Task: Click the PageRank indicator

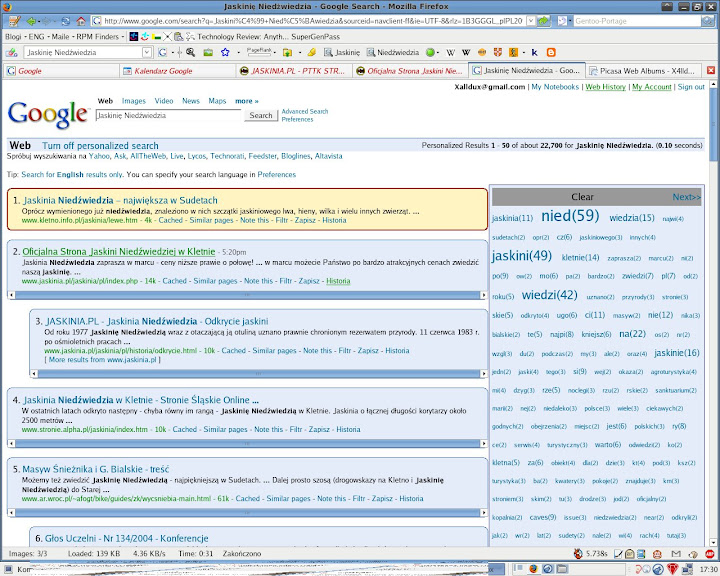Action: click(259, 52)
